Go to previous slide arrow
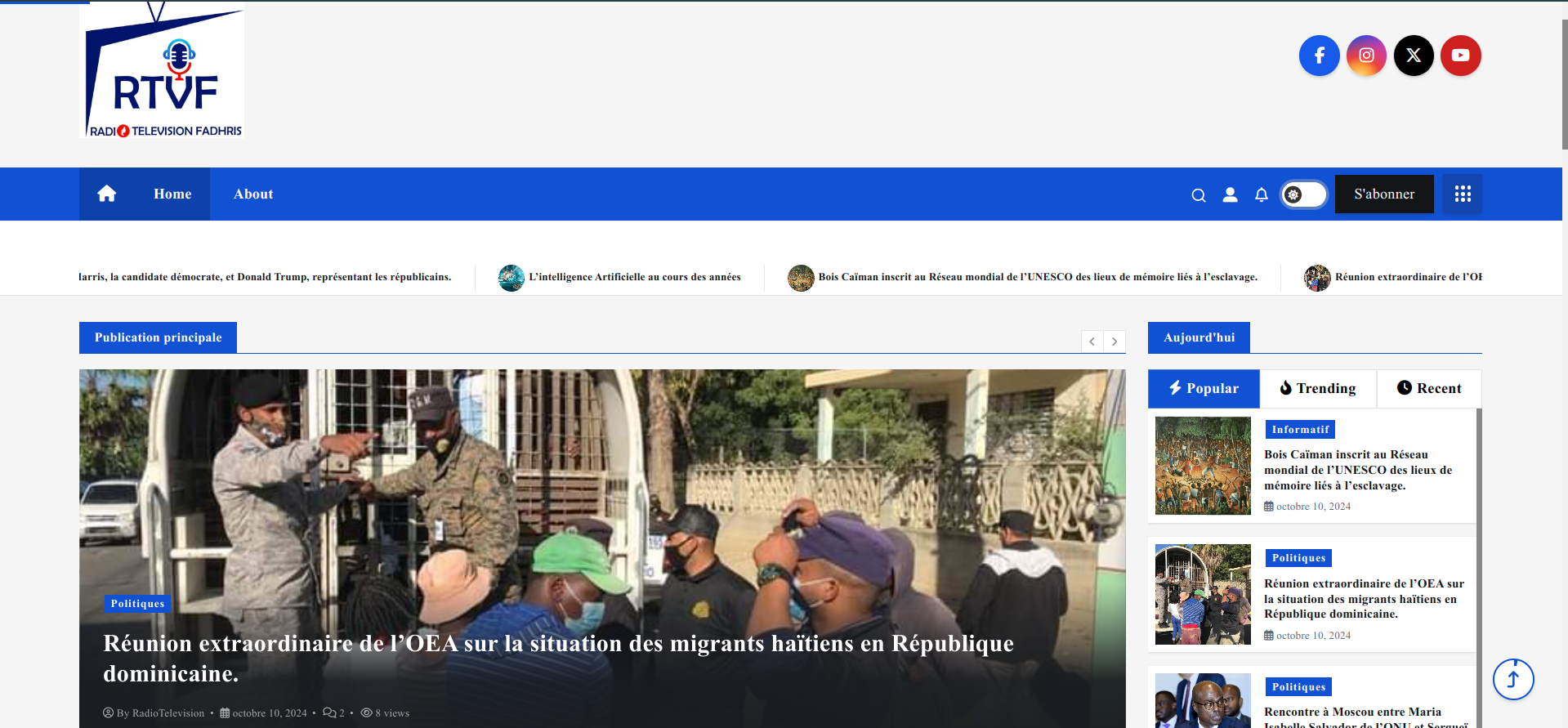The width and height of the screenshot is (1568, 728). 1092,342
